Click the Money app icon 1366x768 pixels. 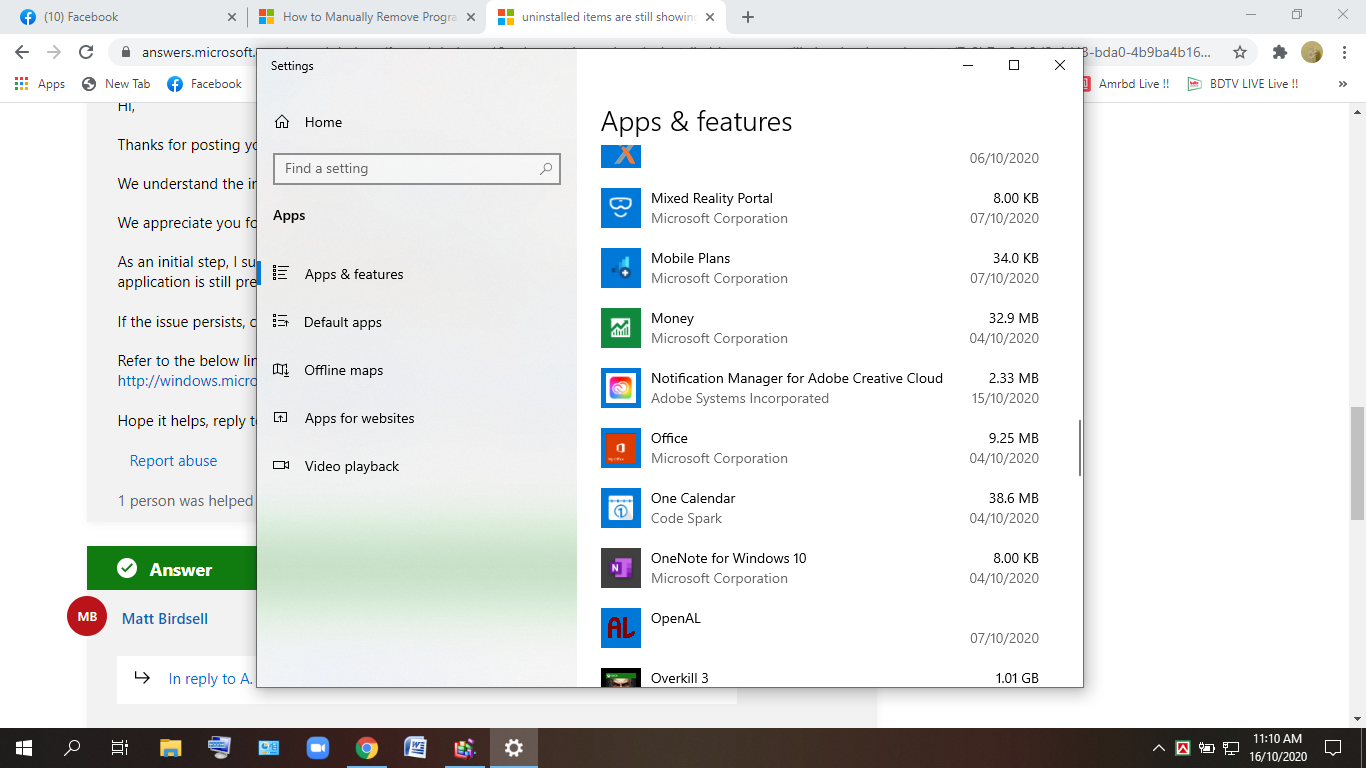pos(620,328)
